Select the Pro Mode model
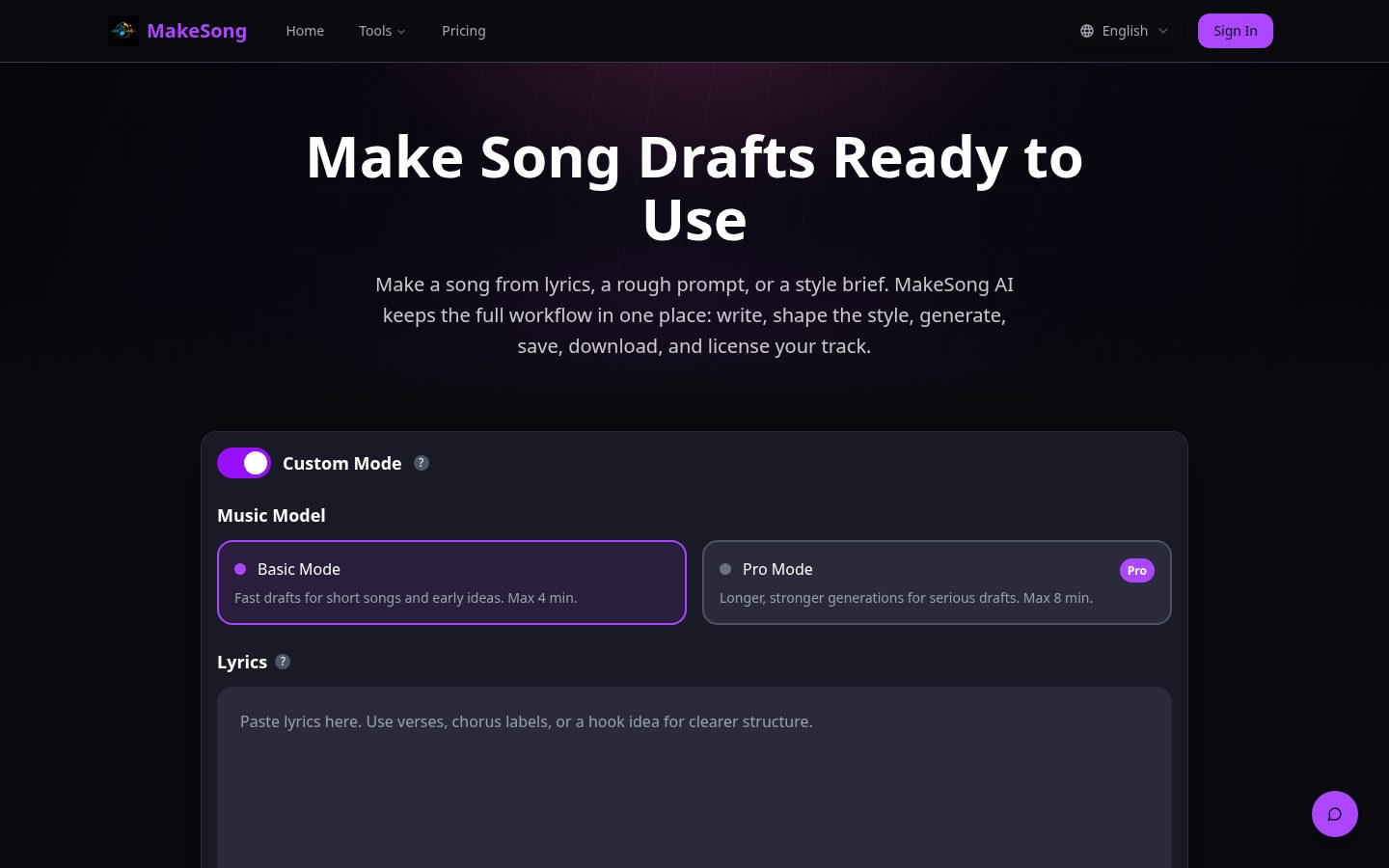The width and height of the screenshot is (1389, 868). point(937,583)
